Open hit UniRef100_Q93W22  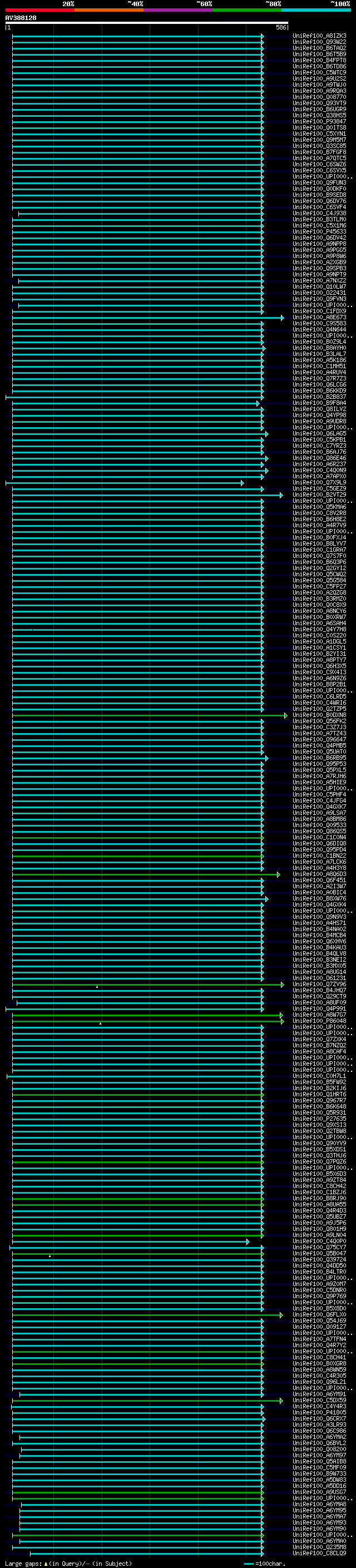click(x=319, y=42)
